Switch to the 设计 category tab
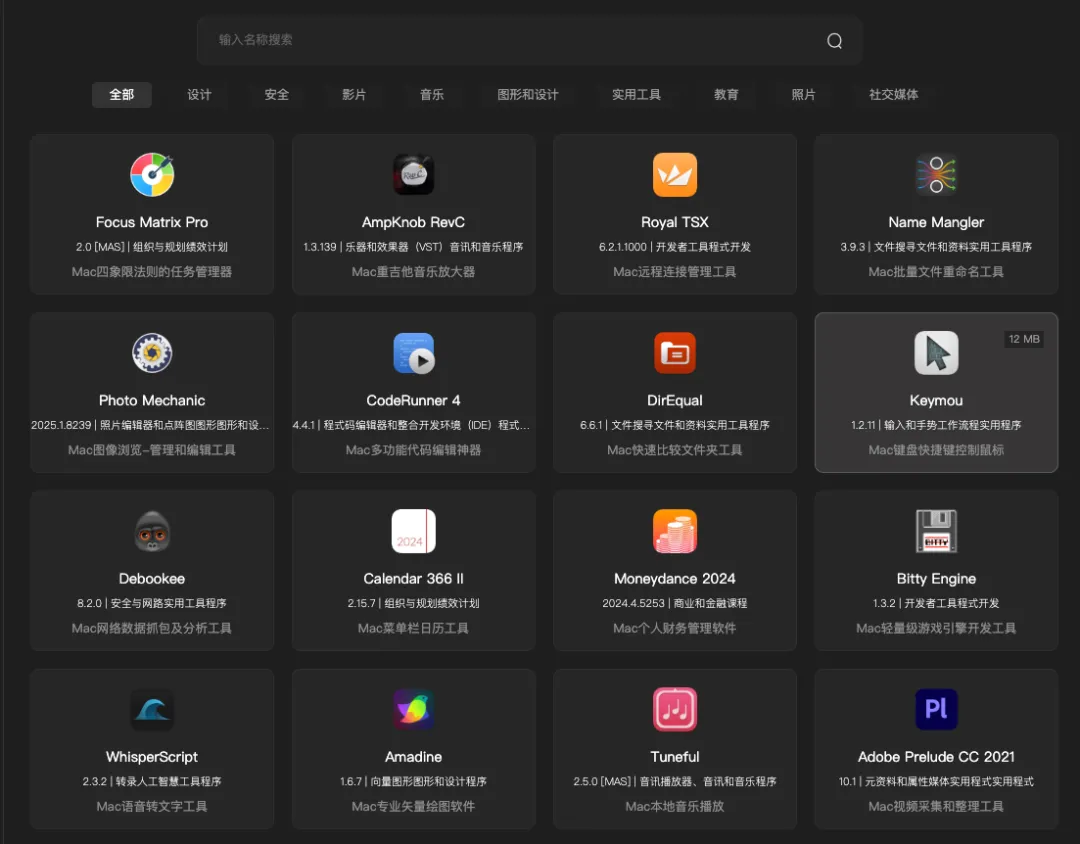Image resolution: width=1080 pixels, height=844 pixels. pos(199,94)
